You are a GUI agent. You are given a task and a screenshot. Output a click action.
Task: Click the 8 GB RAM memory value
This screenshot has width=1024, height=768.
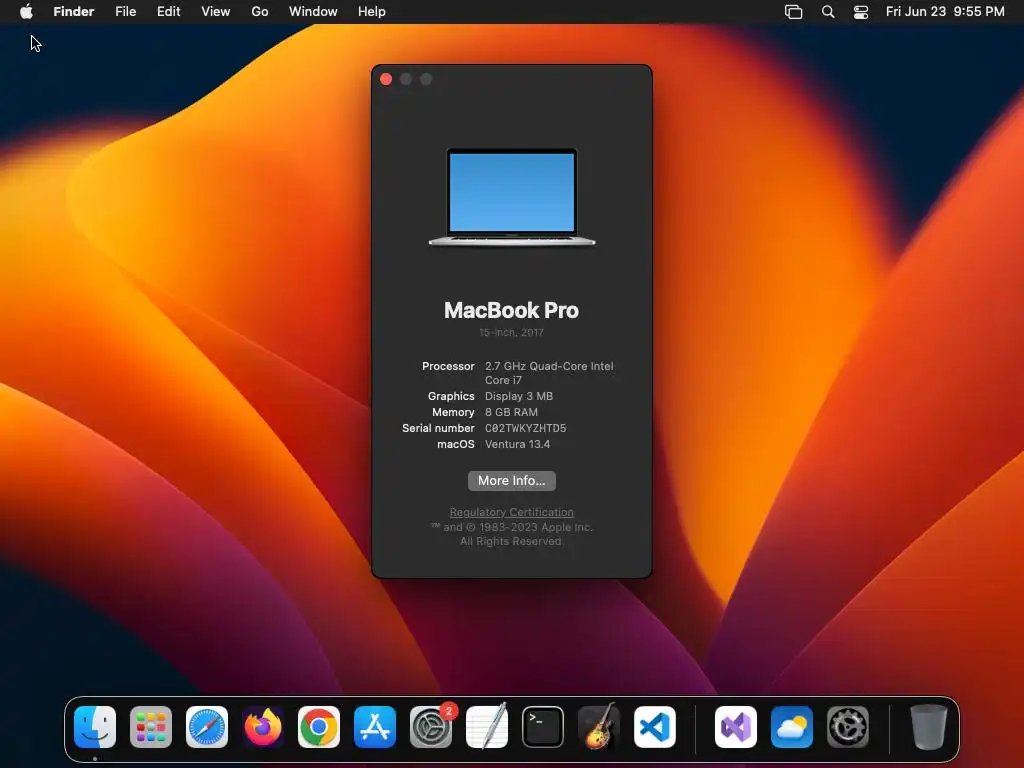click(x=511, y=412)
